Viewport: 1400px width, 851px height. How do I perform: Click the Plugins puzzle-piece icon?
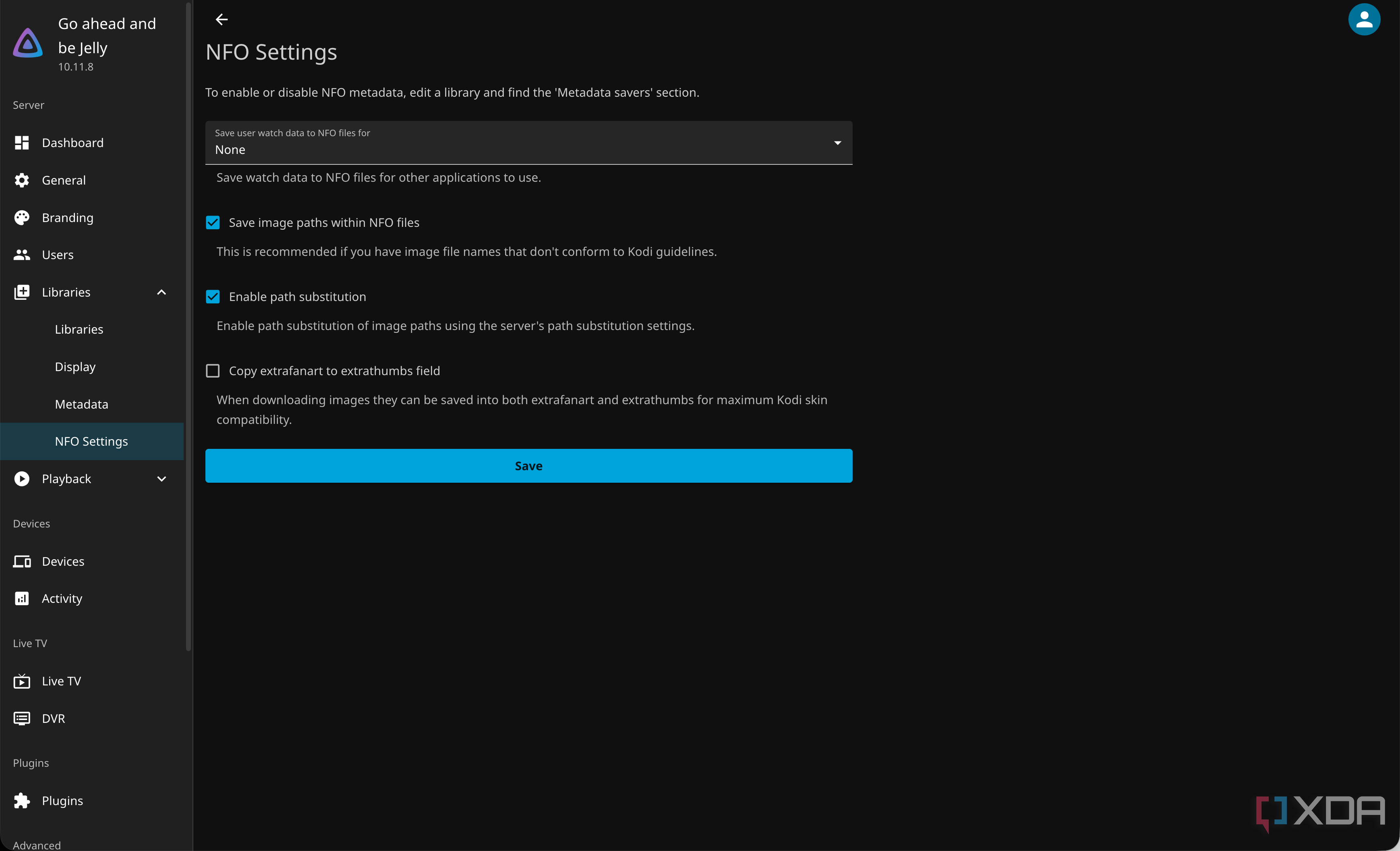pos(22,801)
